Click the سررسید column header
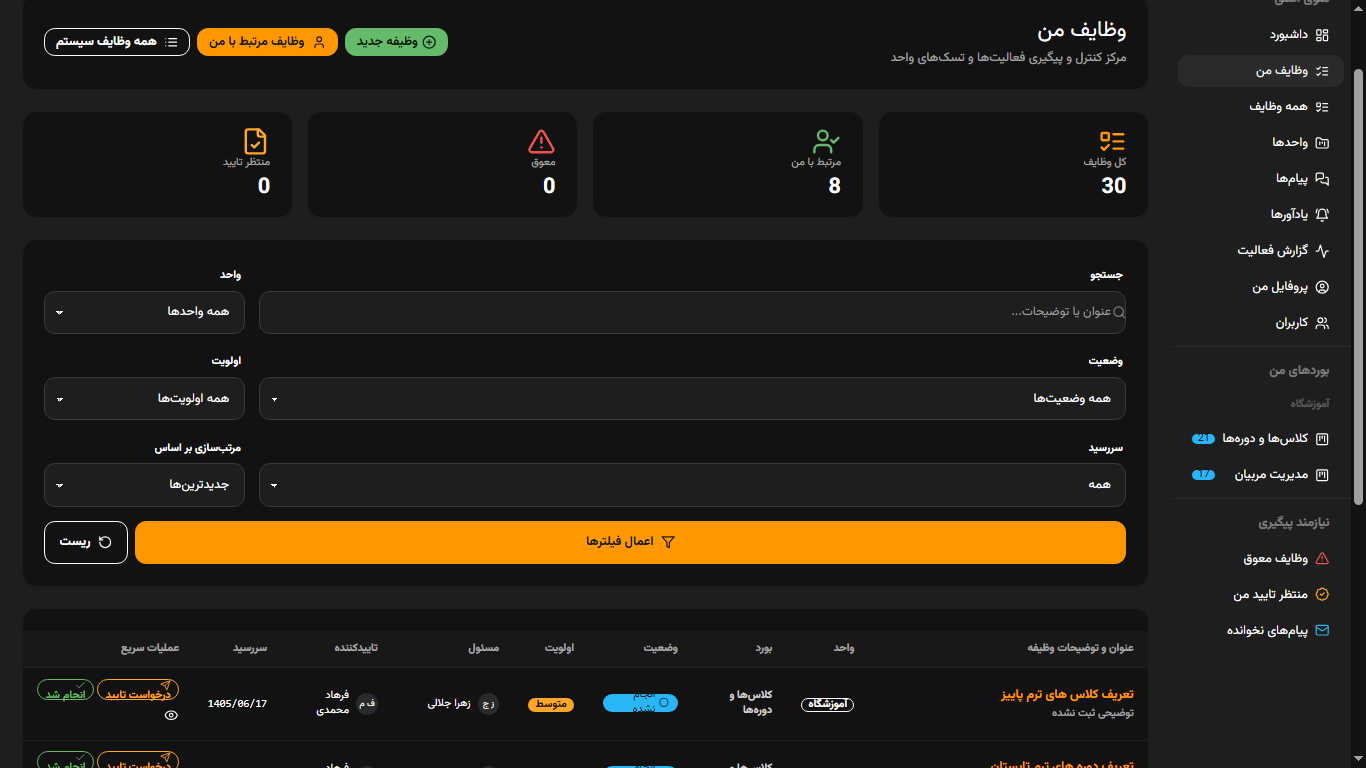 pyautogui.click(x=251, y=648)
